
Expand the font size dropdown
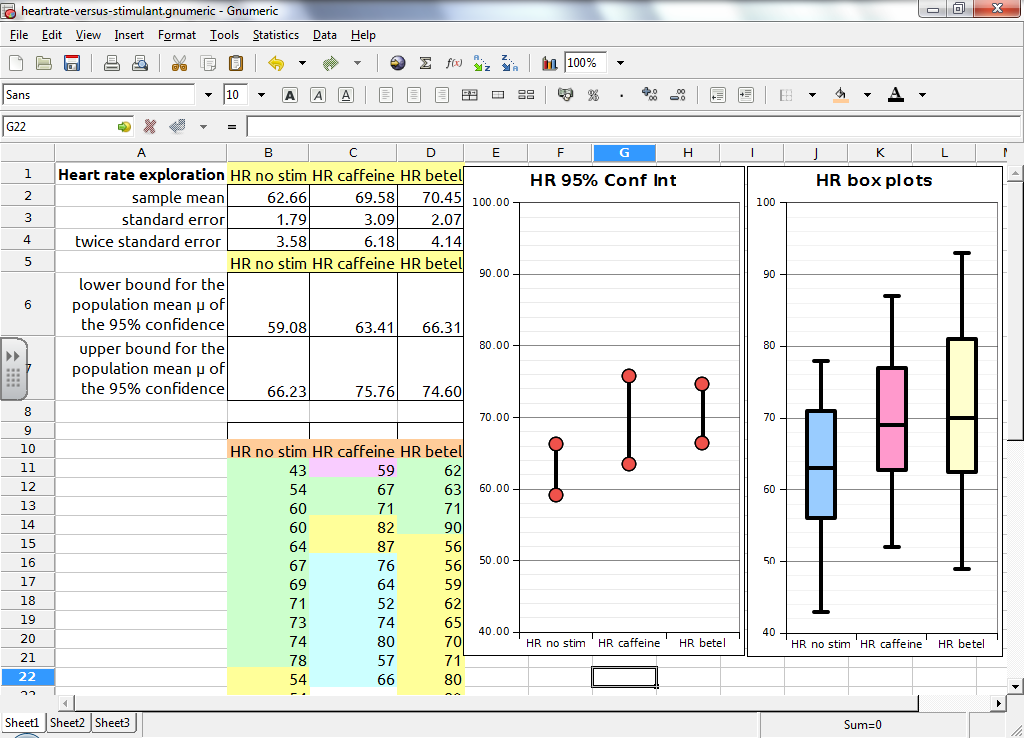click(x=261, y=95)
